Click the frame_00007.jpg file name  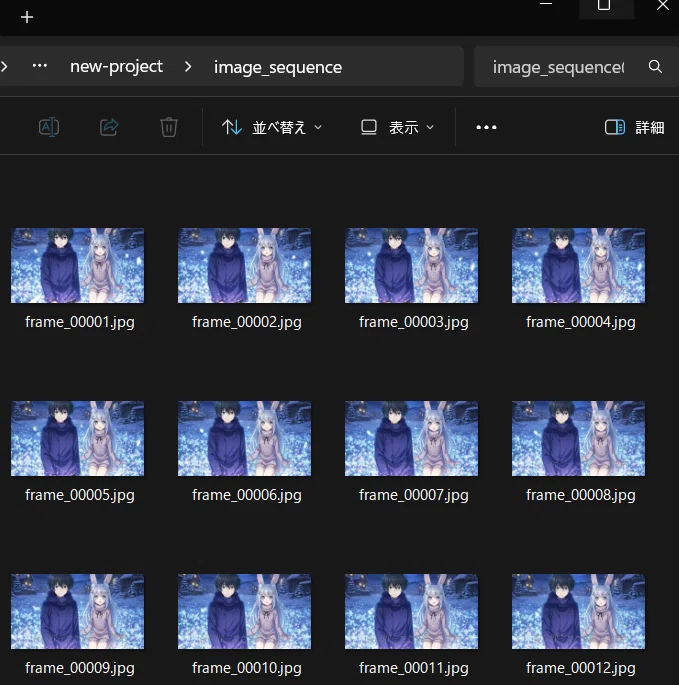click(413, 495)
